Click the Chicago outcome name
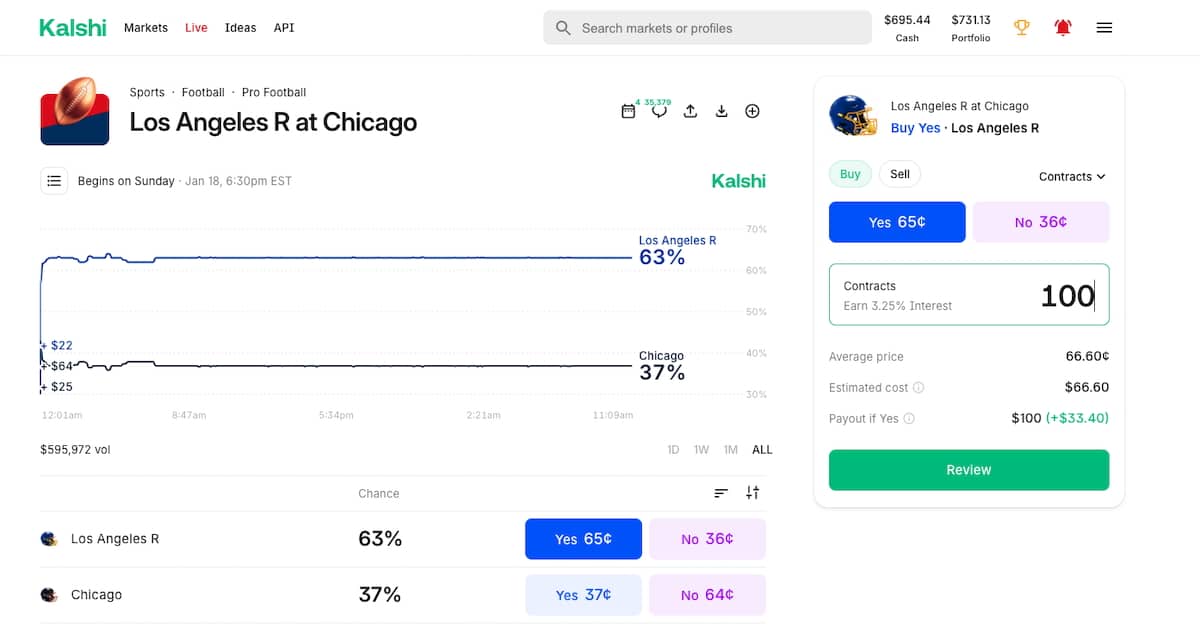Image resolution: width=1200 pixels, height=638 pixels. click(96, 595)
